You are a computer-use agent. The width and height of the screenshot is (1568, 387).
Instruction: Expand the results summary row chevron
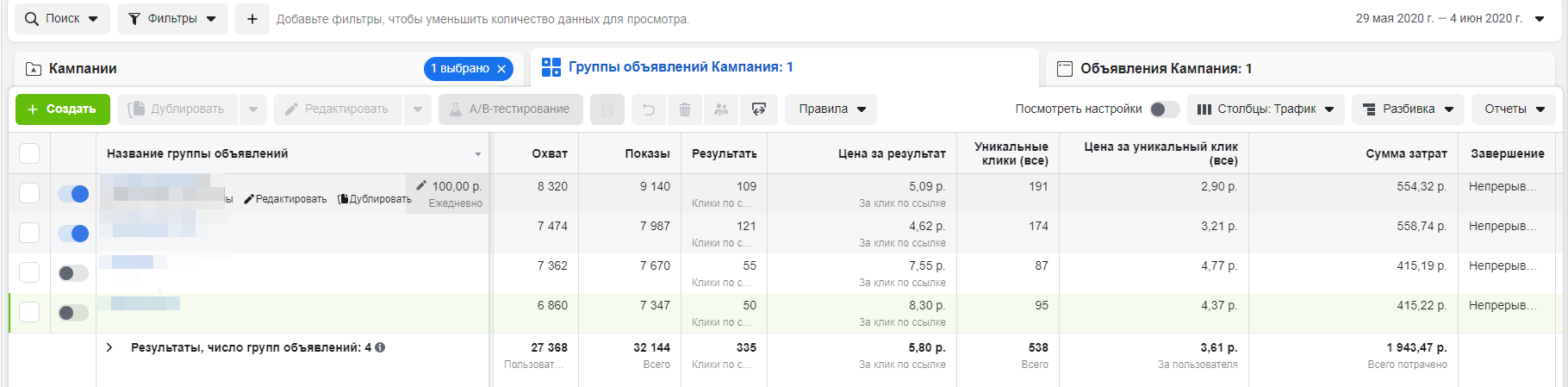(109, 347)
